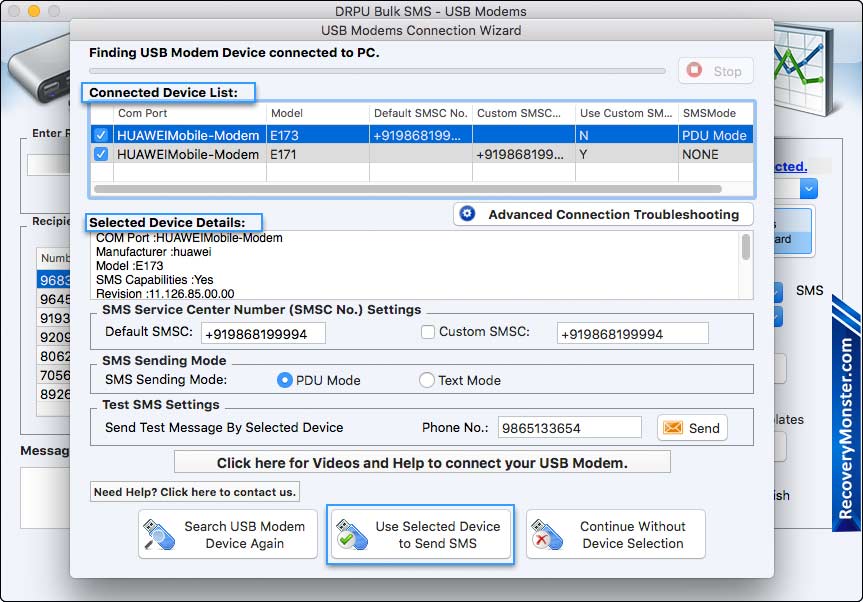Click the SMS Capabilities :Yes line
The width and height of the screenshot is (863, 602).
[155, 280]
